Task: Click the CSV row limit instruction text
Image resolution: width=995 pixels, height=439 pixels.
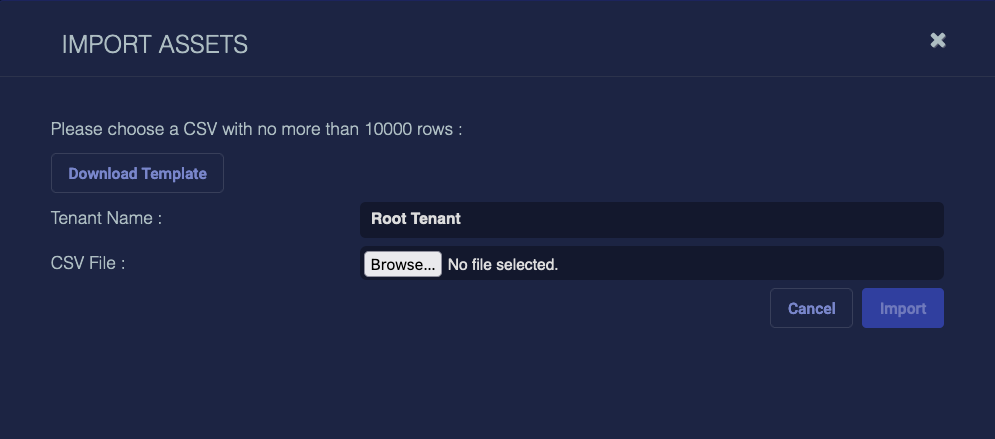Action: click(256, 129)
